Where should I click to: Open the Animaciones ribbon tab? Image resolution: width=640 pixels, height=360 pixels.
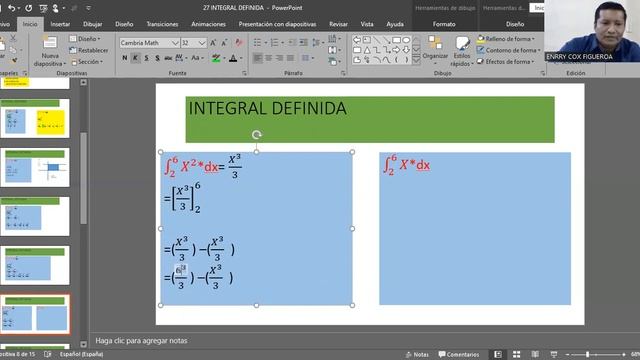coord(209,24)
